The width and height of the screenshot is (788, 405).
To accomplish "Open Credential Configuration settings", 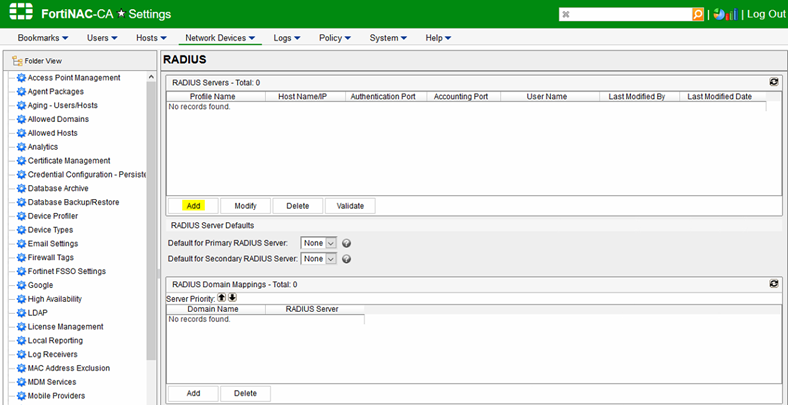I will click(x=87, y=174).
